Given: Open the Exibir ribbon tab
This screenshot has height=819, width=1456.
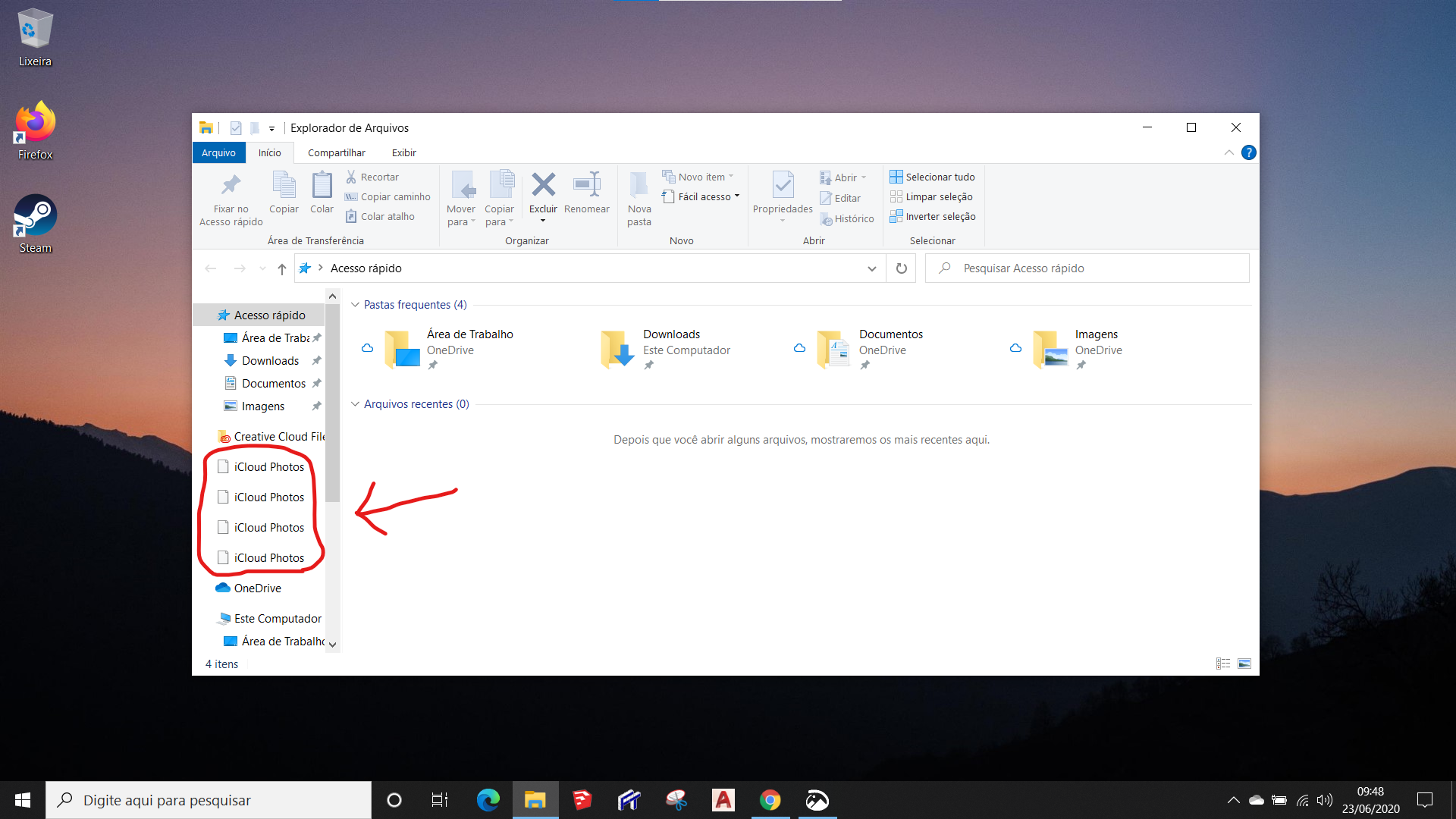Looking at the screenshot, I should [403, 152].
